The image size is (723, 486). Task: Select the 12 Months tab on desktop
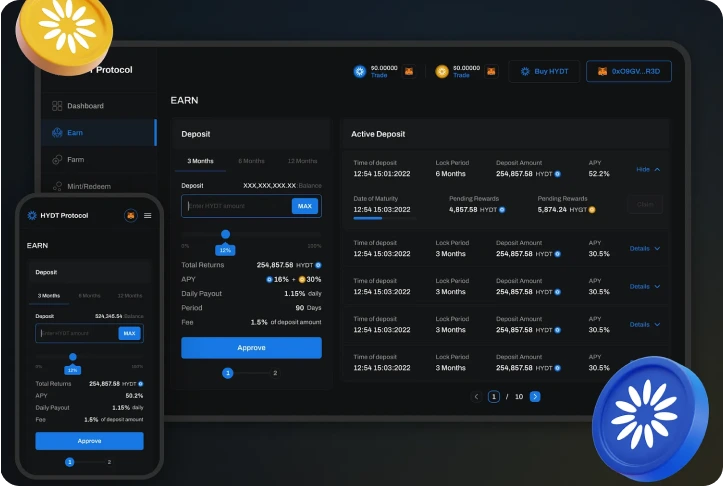(302, 161)
